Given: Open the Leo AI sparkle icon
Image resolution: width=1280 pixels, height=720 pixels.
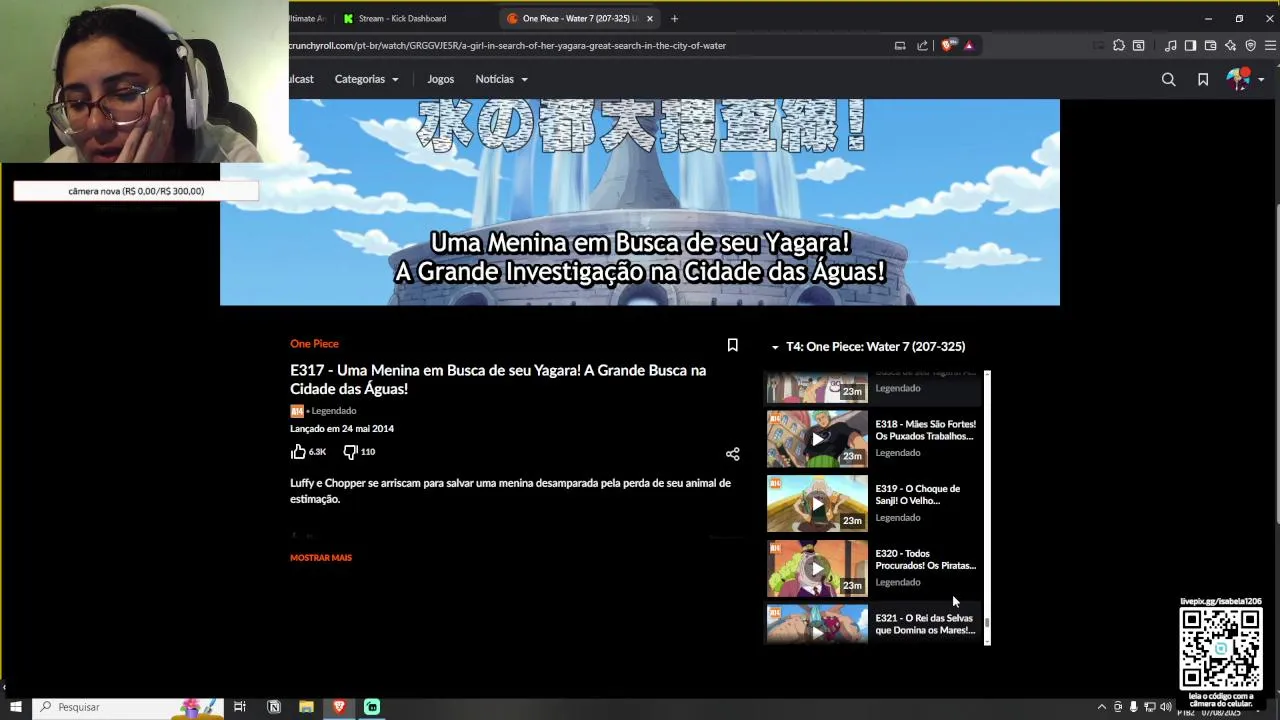Looking at the screenshot, I should [x=1230, y=45].
